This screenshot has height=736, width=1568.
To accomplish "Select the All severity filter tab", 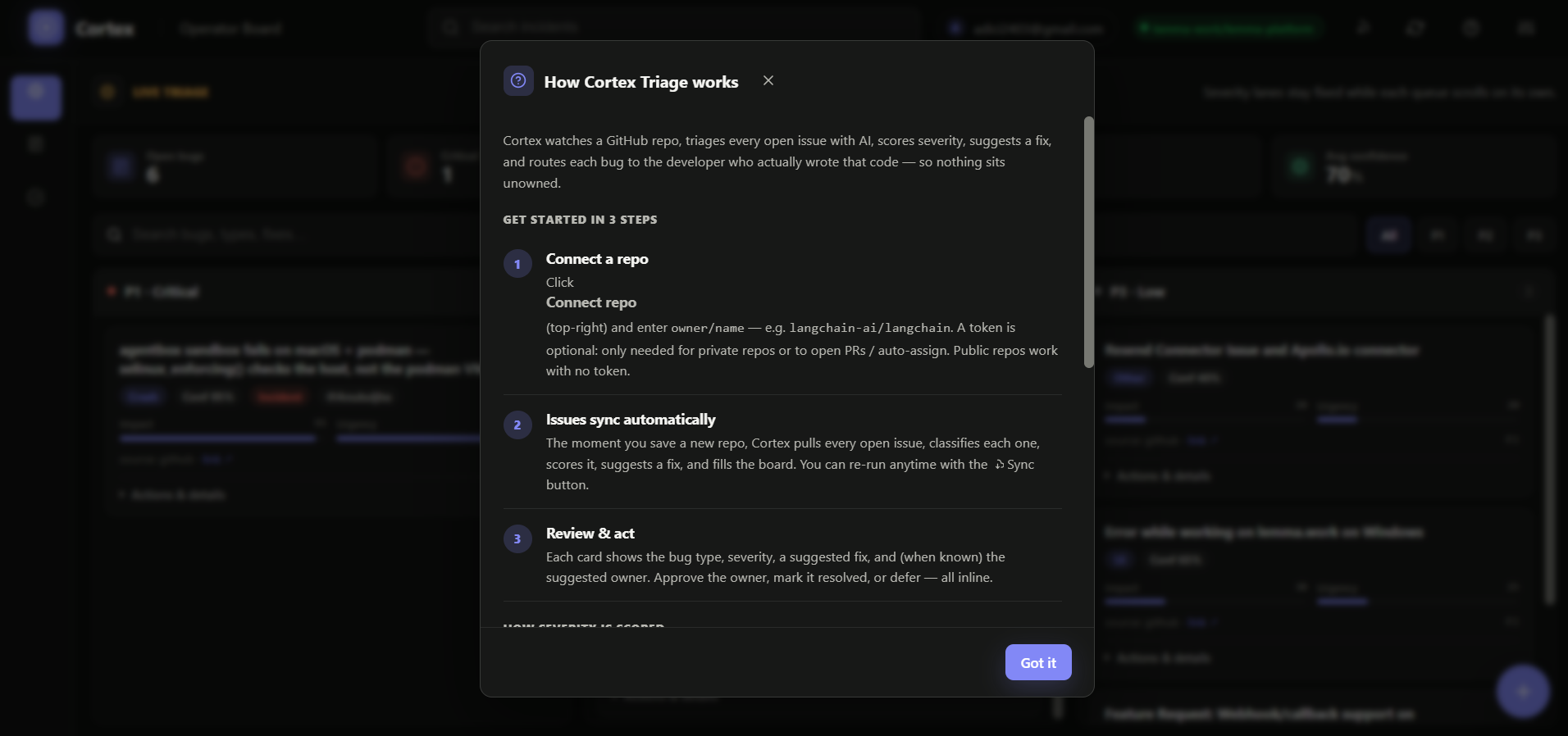I will [x=1389, y=235].
